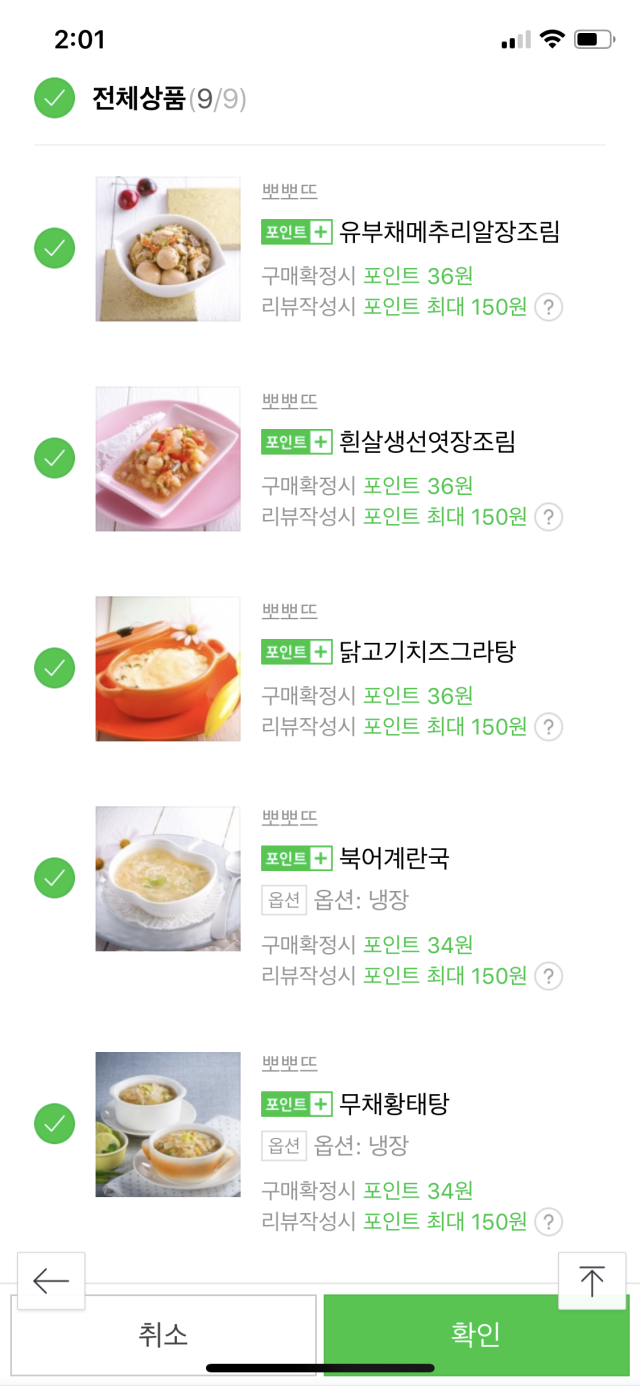Deselect the 닭고기치즈그라탕 checkbox
Viewport: 640px width, 1386px height.
click(x=55, y=668)
